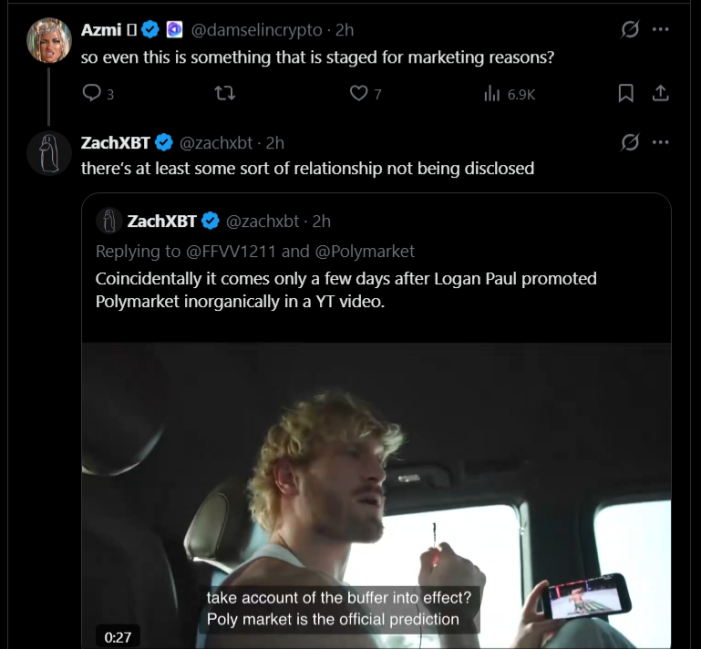Reply to Azmi's tweet
Viewport: 701px width, 649px height.
pos(92,93)
